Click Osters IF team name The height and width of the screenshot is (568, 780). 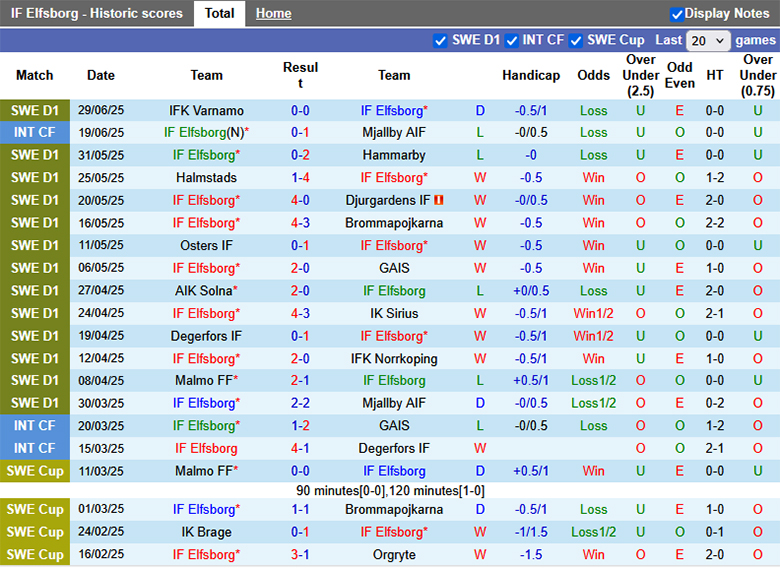pyautogui.click(x=206, y=245)
